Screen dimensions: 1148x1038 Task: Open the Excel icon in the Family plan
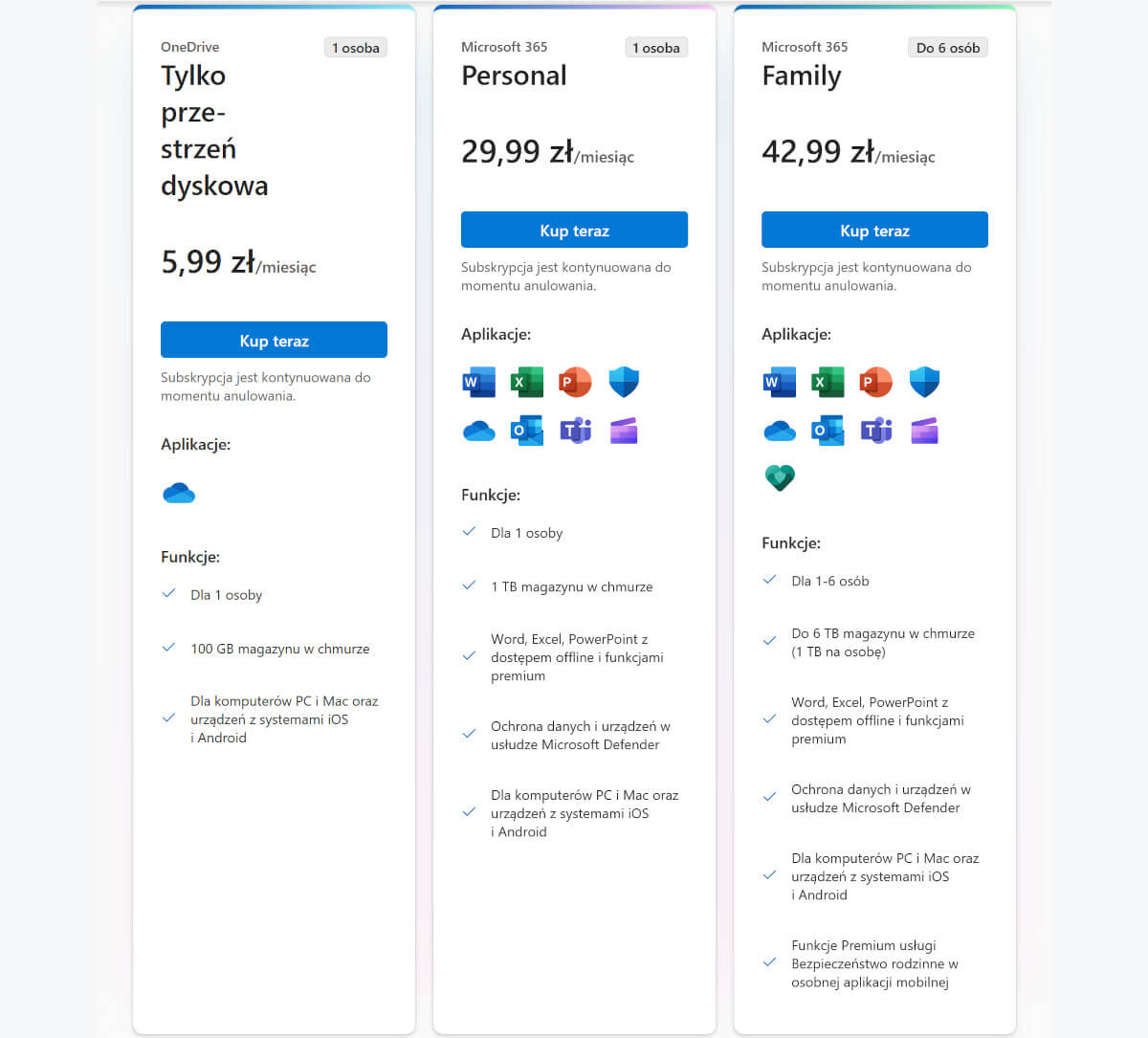[828, 381]
